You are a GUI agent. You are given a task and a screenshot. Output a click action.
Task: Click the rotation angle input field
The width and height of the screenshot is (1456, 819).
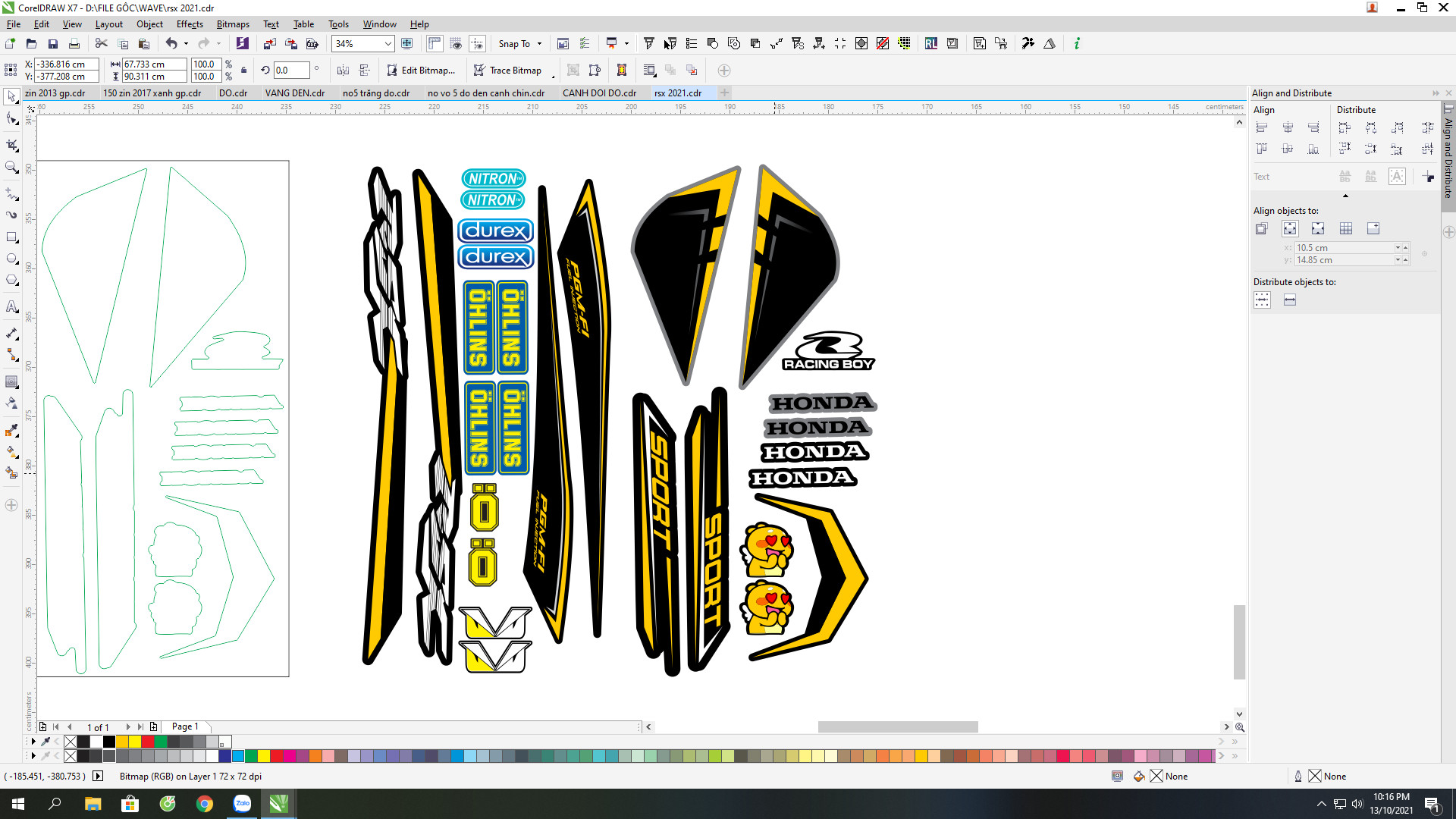point(291,71)
